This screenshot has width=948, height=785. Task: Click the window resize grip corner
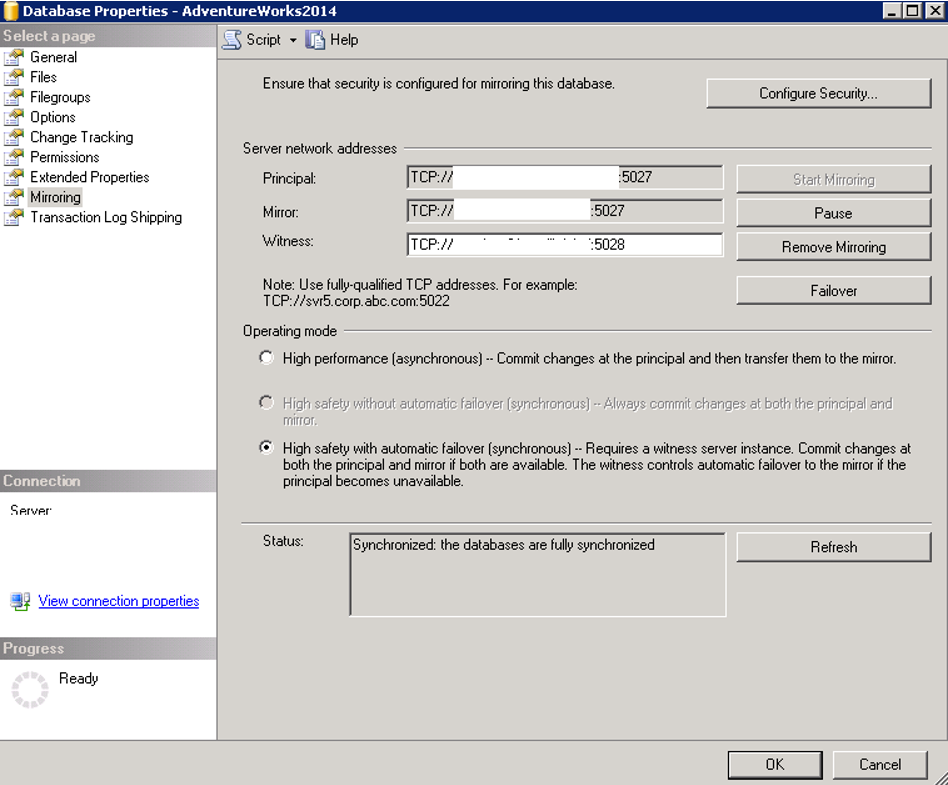click(x=941, y=778)
